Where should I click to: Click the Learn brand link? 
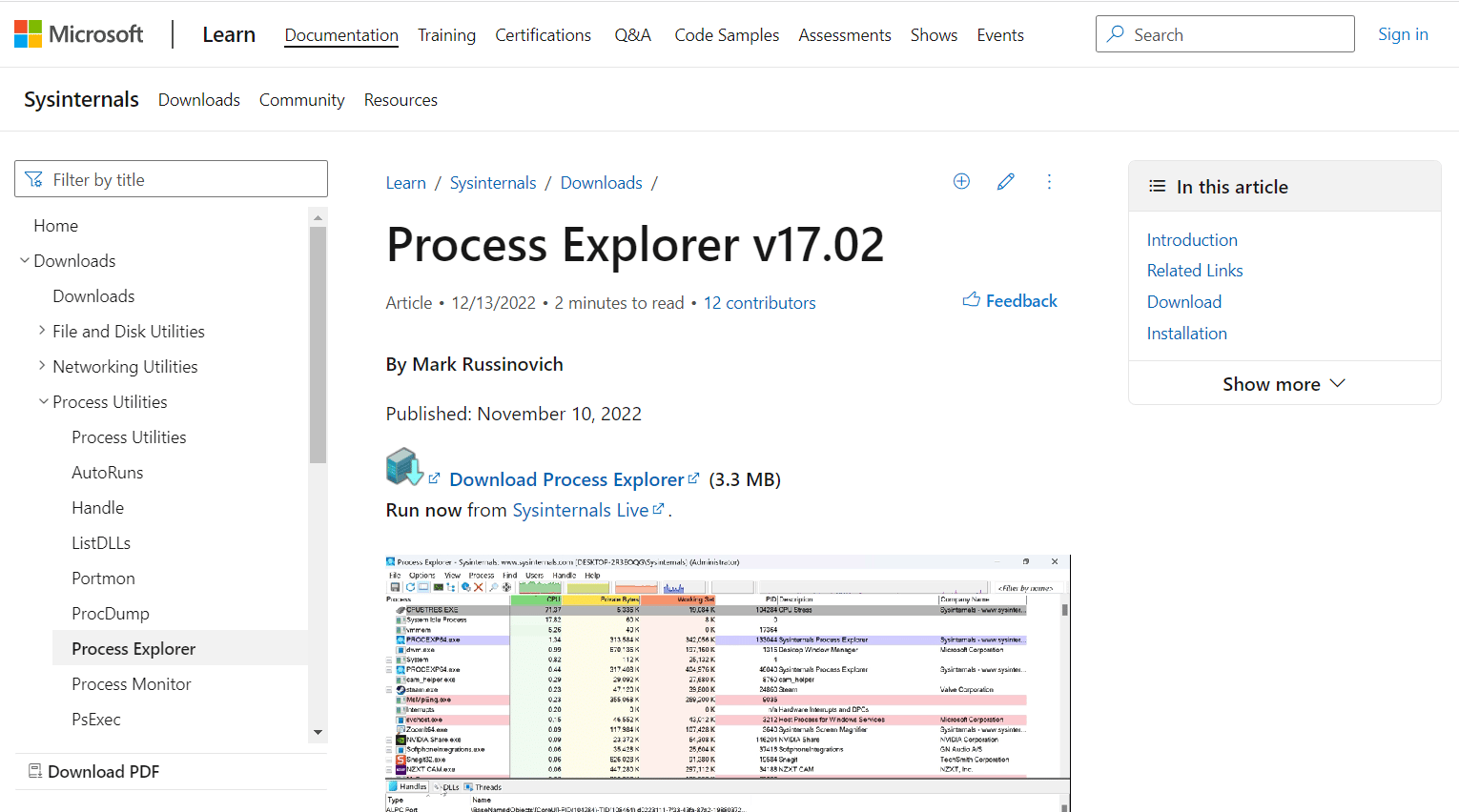coord(229,35)
